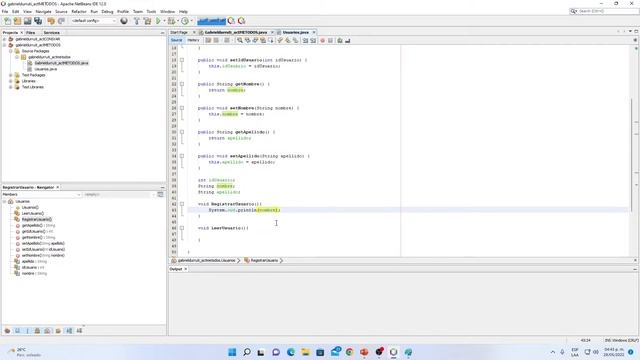Toggle the Source view button in editor
The height and width of the screenshot is (360, 640).
(x=176, y=40)
